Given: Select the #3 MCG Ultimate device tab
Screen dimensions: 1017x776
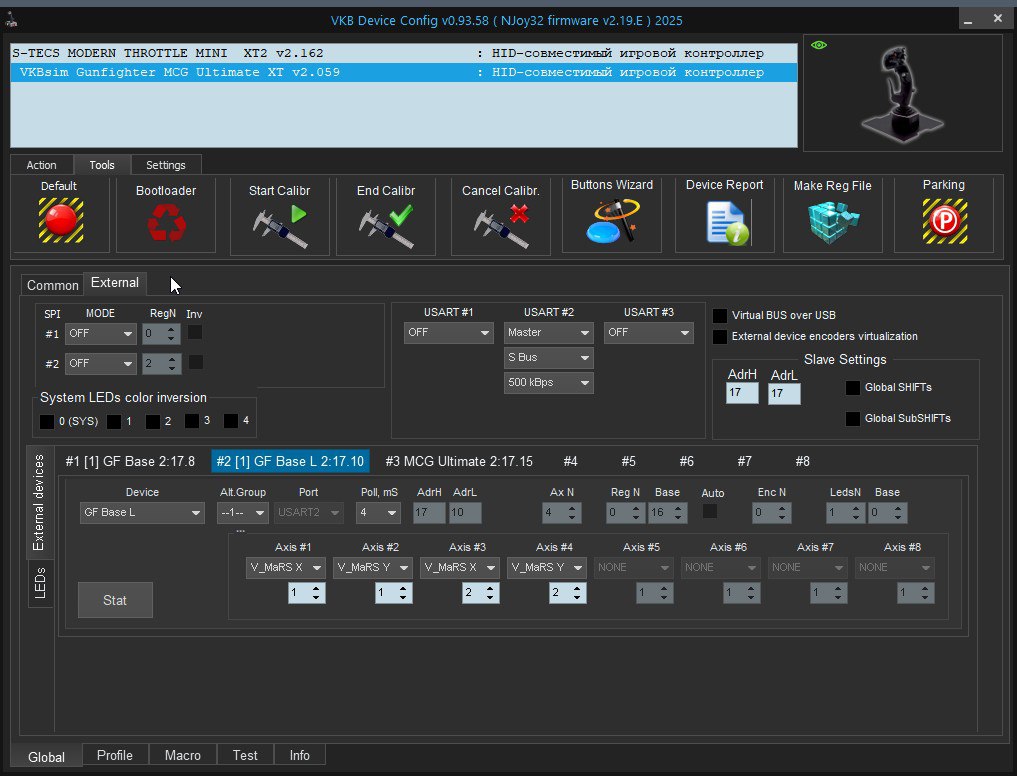Looking at the screenshot, I should 458,461.
